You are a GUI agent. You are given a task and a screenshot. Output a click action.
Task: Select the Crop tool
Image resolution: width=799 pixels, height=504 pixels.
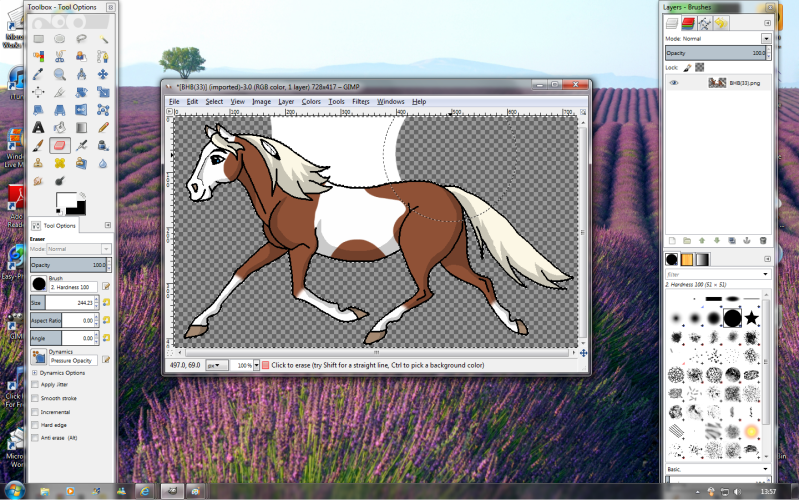[60, 92]
